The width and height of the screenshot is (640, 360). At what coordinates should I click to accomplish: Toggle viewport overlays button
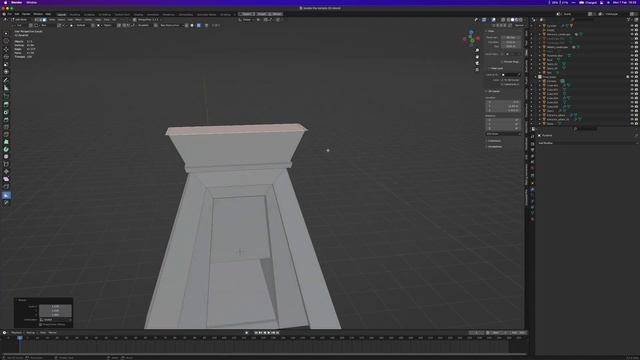point(493,20)
